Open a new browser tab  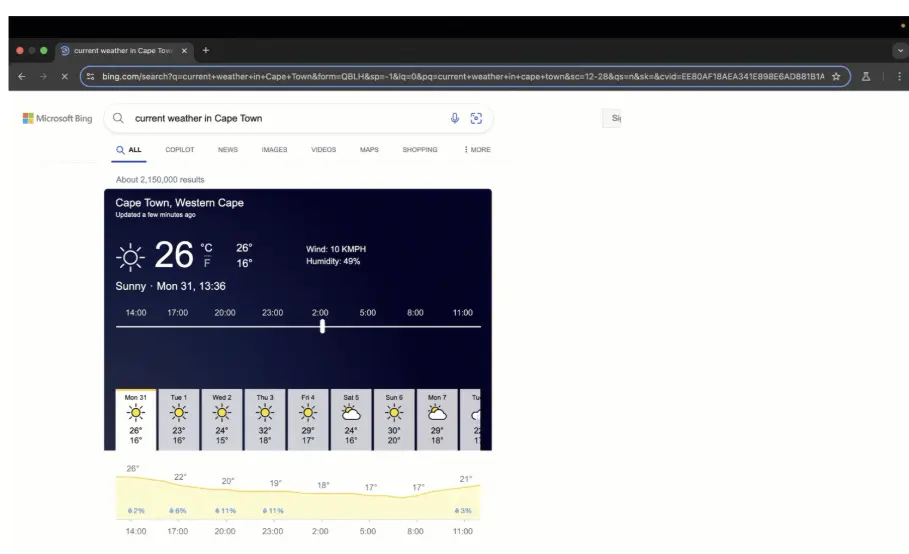pyautogui.click(x=206, y=50)
